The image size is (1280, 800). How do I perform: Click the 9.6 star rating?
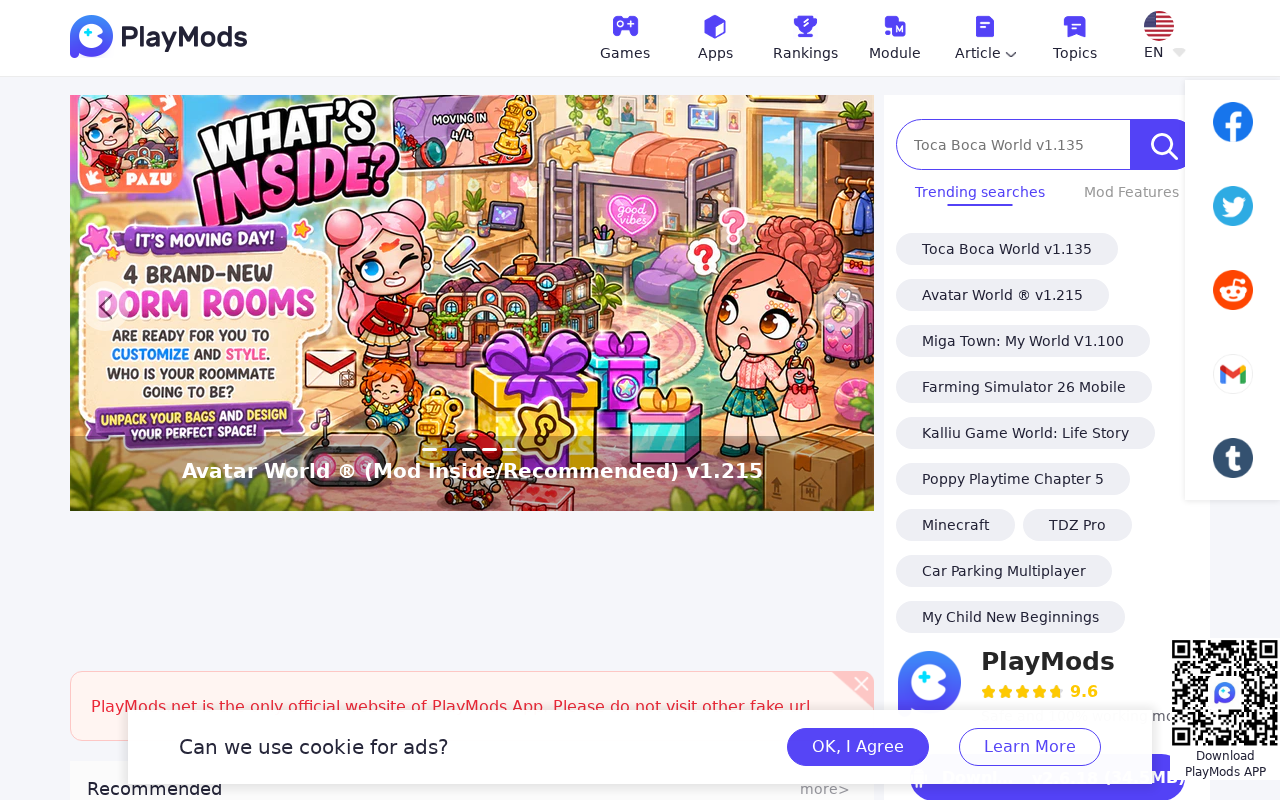1040,691
